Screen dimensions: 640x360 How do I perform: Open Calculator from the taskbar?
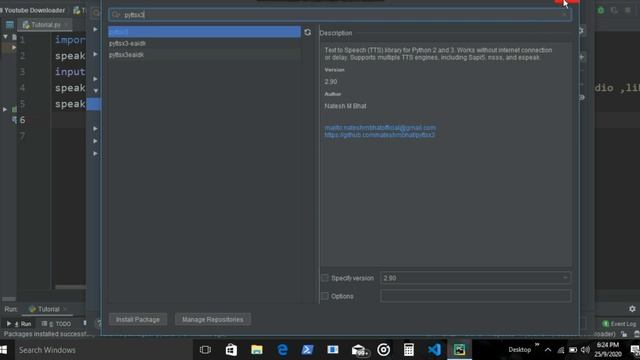pyautogui.click(x=409, y=350)
